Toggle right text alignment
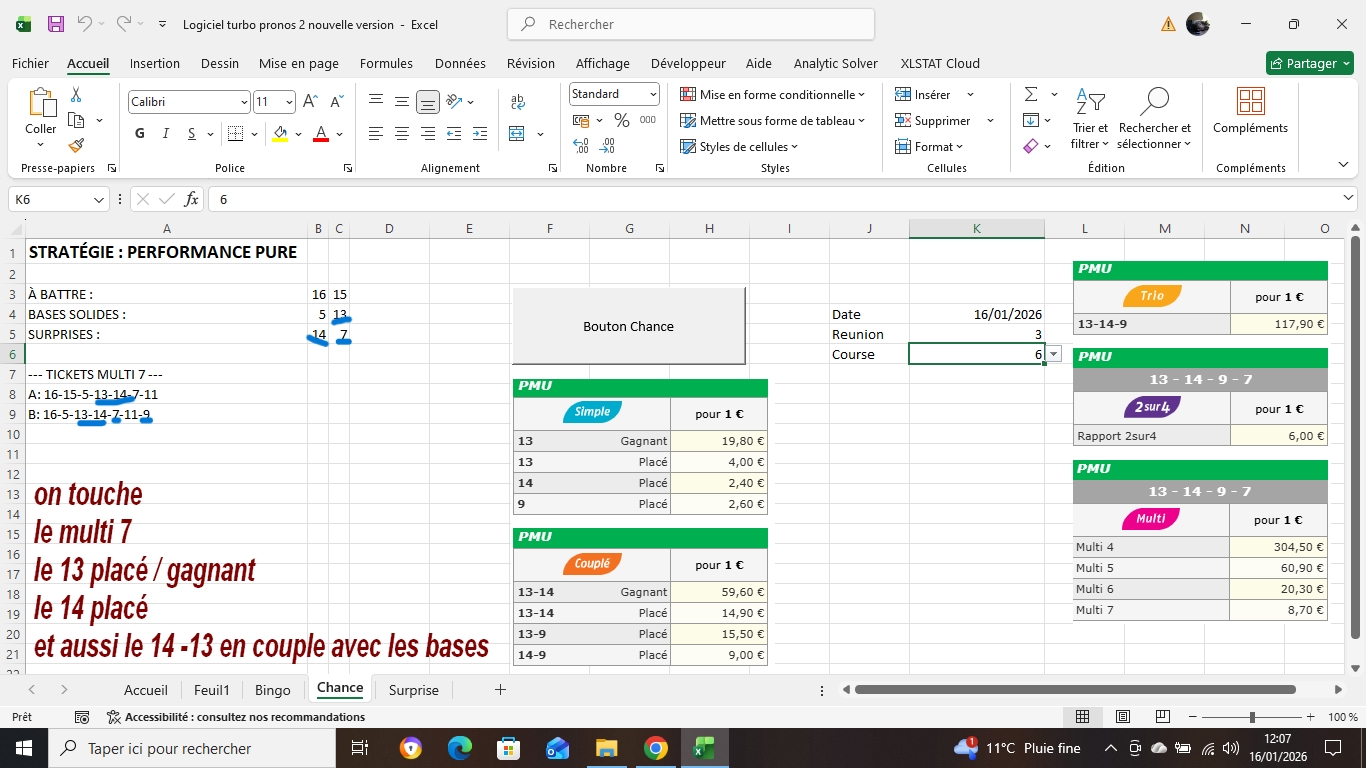The image size is (1366, 768). point(428,134)
